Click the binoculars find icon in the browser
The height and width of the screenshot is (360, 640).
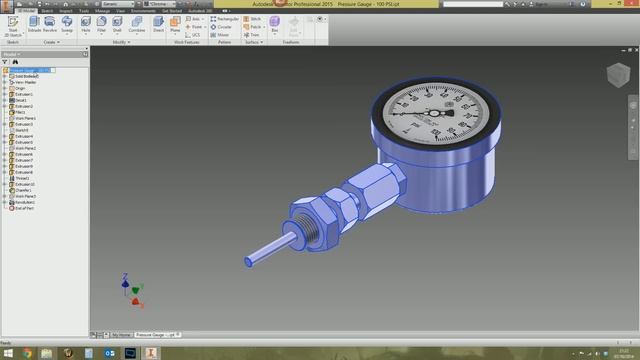(x=15, y=62)
